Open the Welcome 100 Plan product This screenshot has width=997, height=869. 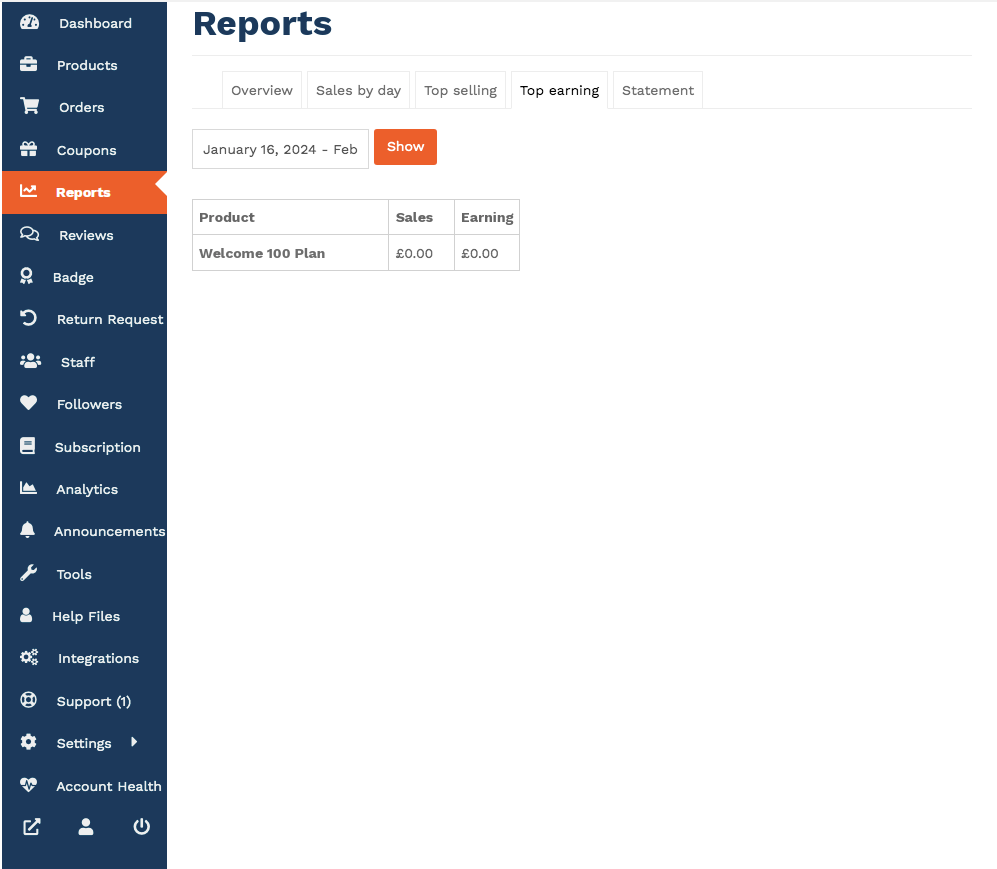tap(262, 253)
